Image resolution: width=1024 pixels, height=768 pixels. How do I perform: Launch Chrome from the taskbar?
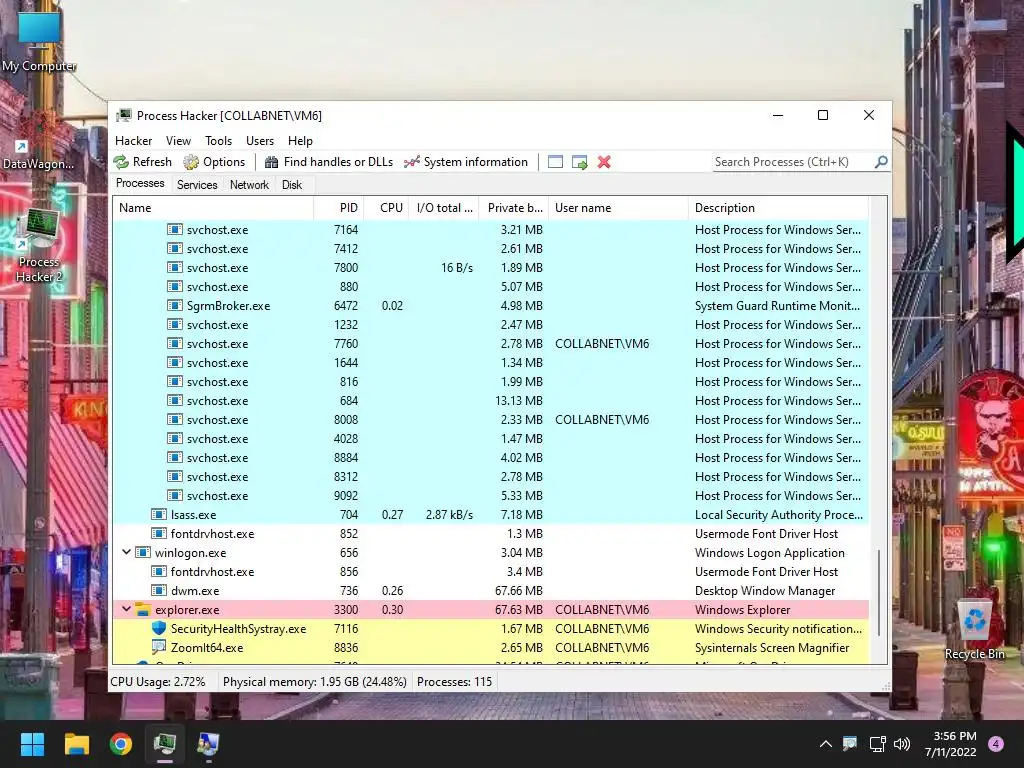click(x=121, y=744)
